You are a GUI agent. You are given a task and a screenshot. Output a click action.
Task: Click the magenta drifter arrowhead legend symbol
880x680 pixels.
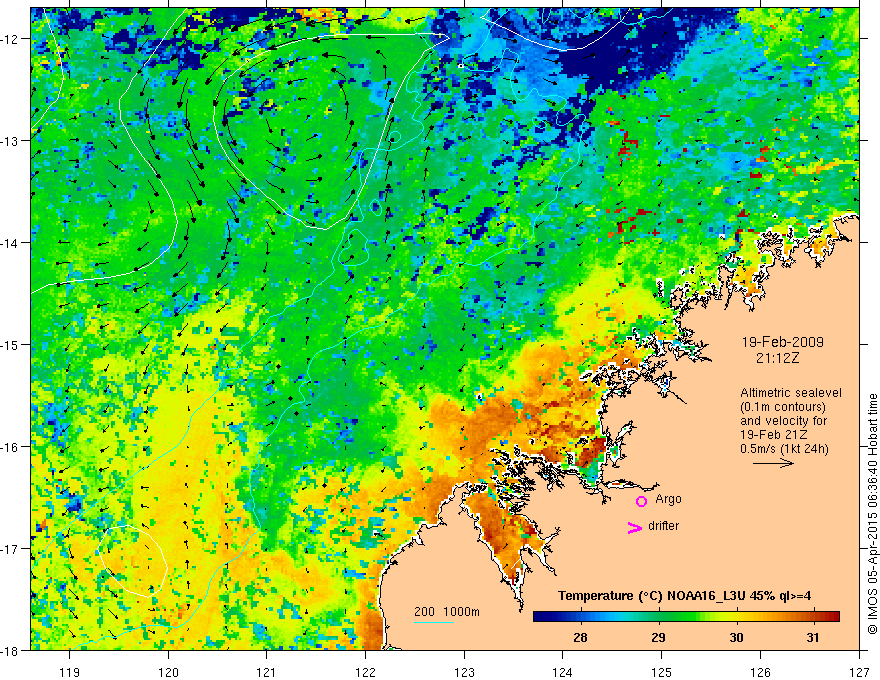tap(635, 527)
